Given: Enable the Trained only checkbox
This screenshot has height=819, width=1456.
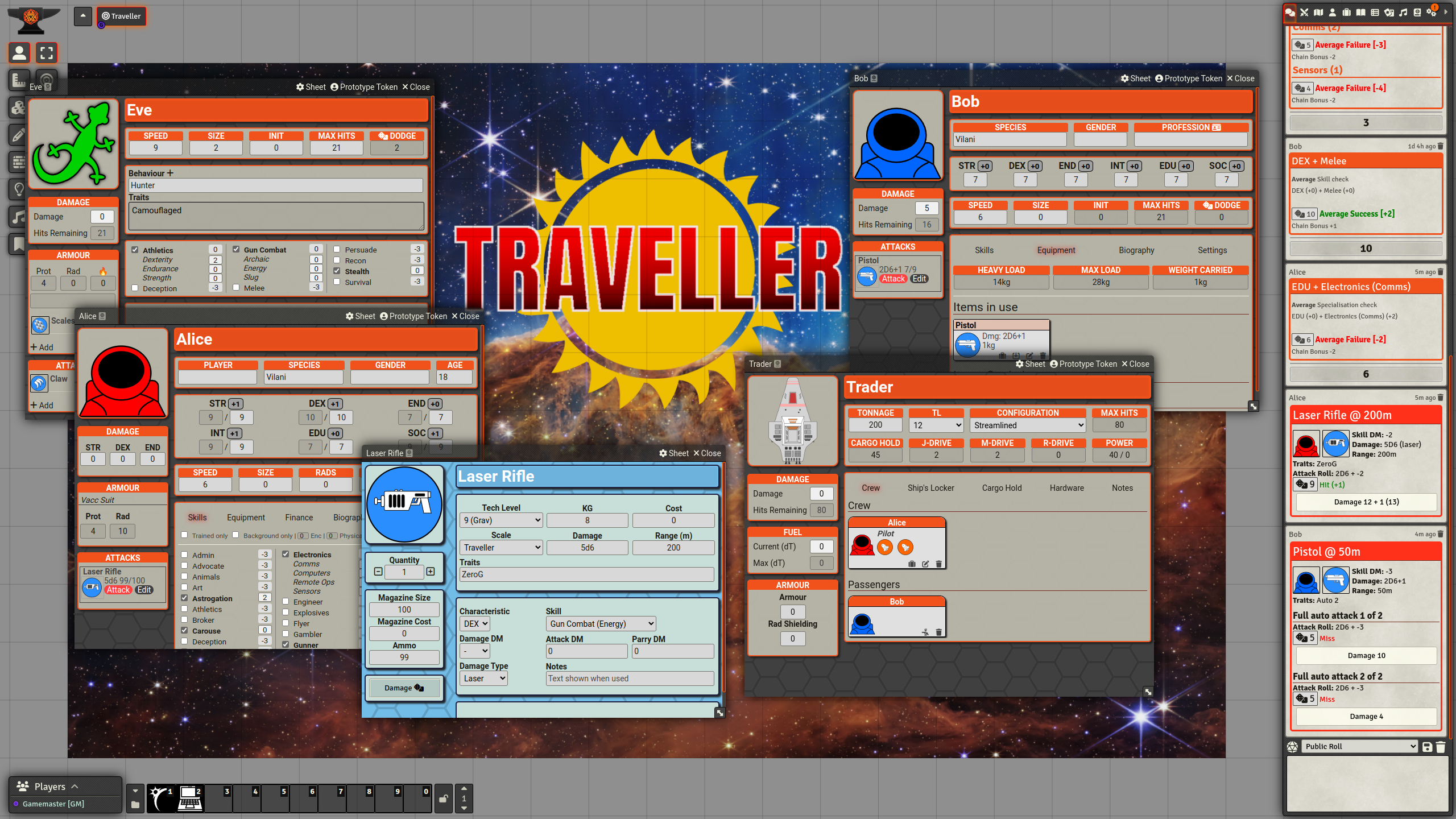Looking at the screenshot, I should click(184, 535).
